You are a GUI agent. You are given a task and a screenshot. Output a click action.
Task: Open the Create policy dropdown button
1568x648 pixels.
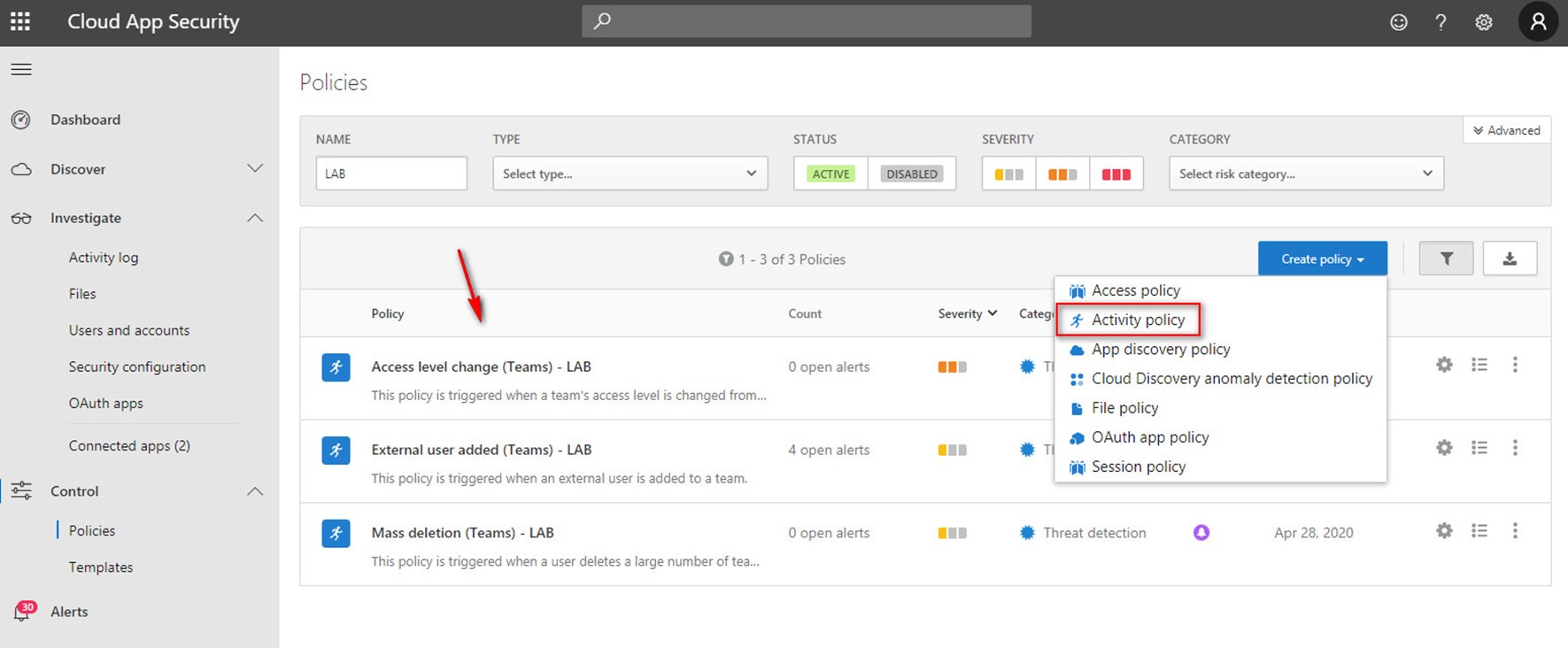pos(1323,258)
